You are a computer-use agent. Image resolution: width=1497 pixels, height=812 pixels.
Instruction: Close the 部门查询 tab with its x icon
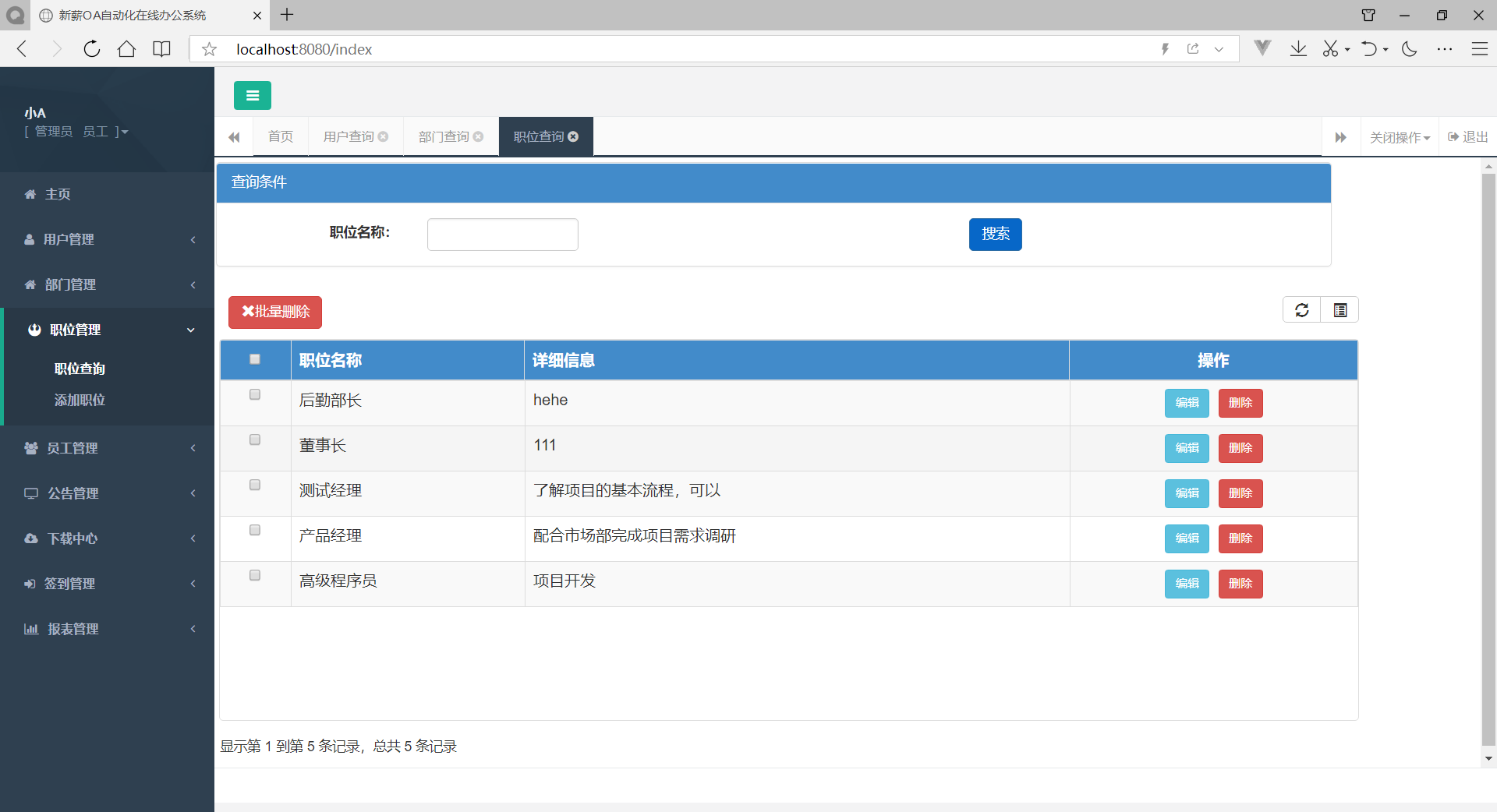click(478, 136)
